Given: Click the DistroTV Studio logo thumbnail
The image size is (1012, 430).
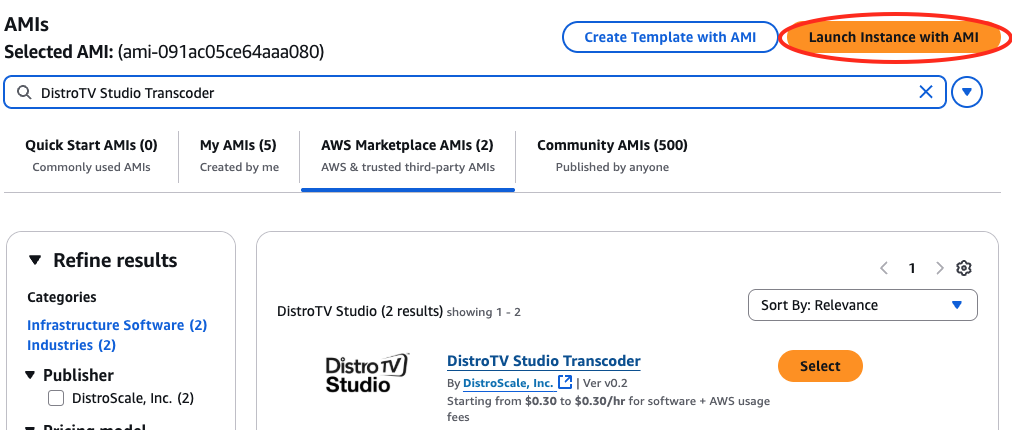Looking at the screenshot, I should click(367, 372).
